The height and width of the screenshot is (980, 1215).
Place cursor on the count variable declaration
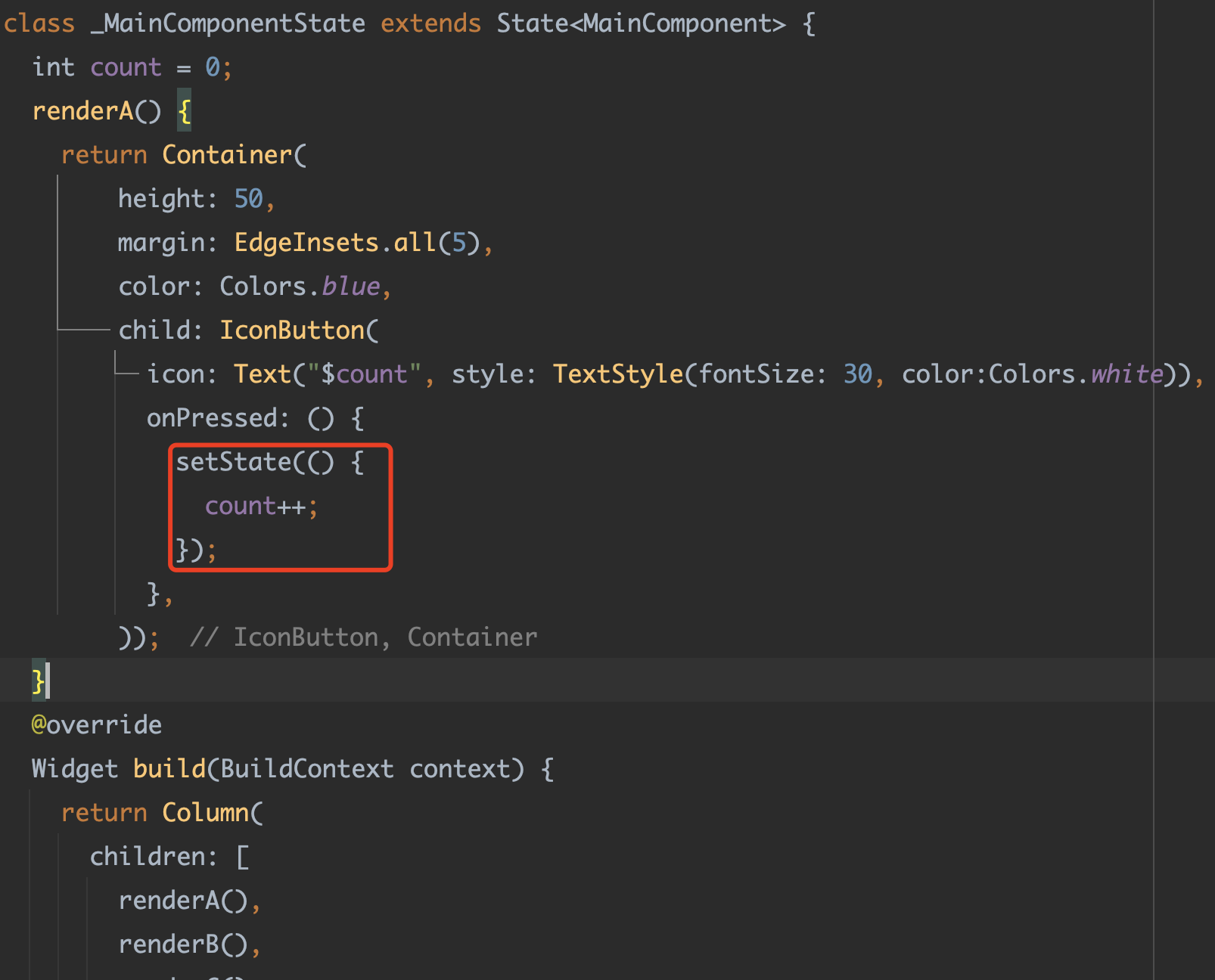click(126, 67)
